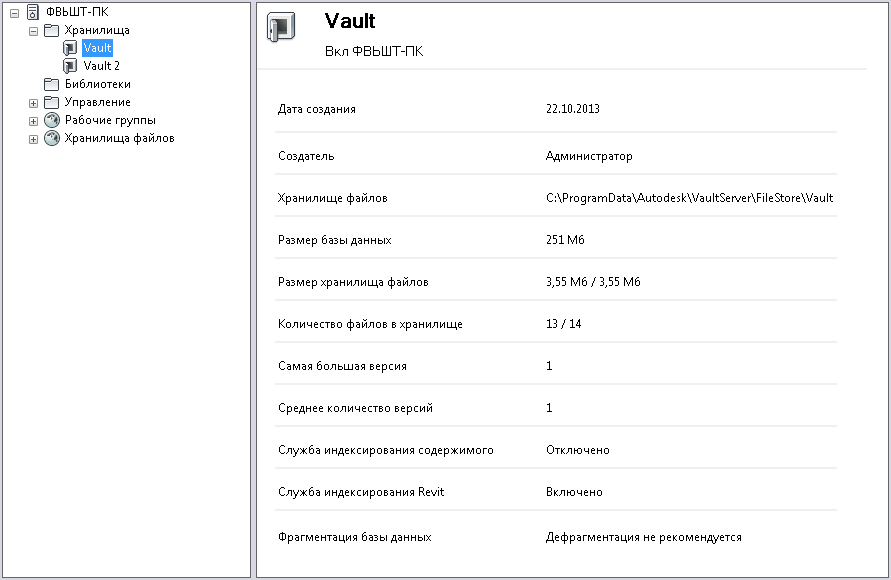Collapse the ФВЬШТ-ПК root node
891x580 pixels.
(x=14, y=12)
